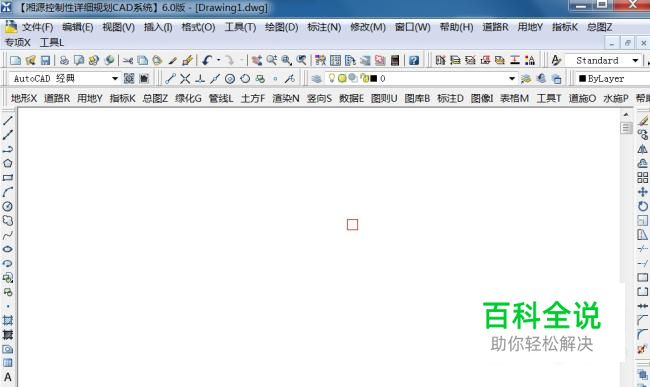The image size is (650, 387).
Task: Expand the undo history dropdown arrow
Action: pyautogui.click(x=218, y=60)
